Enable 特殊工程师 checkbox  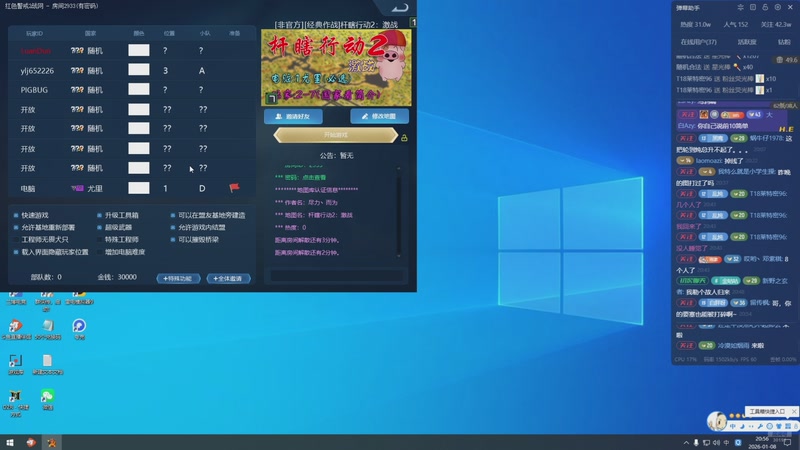coord(99,239)
